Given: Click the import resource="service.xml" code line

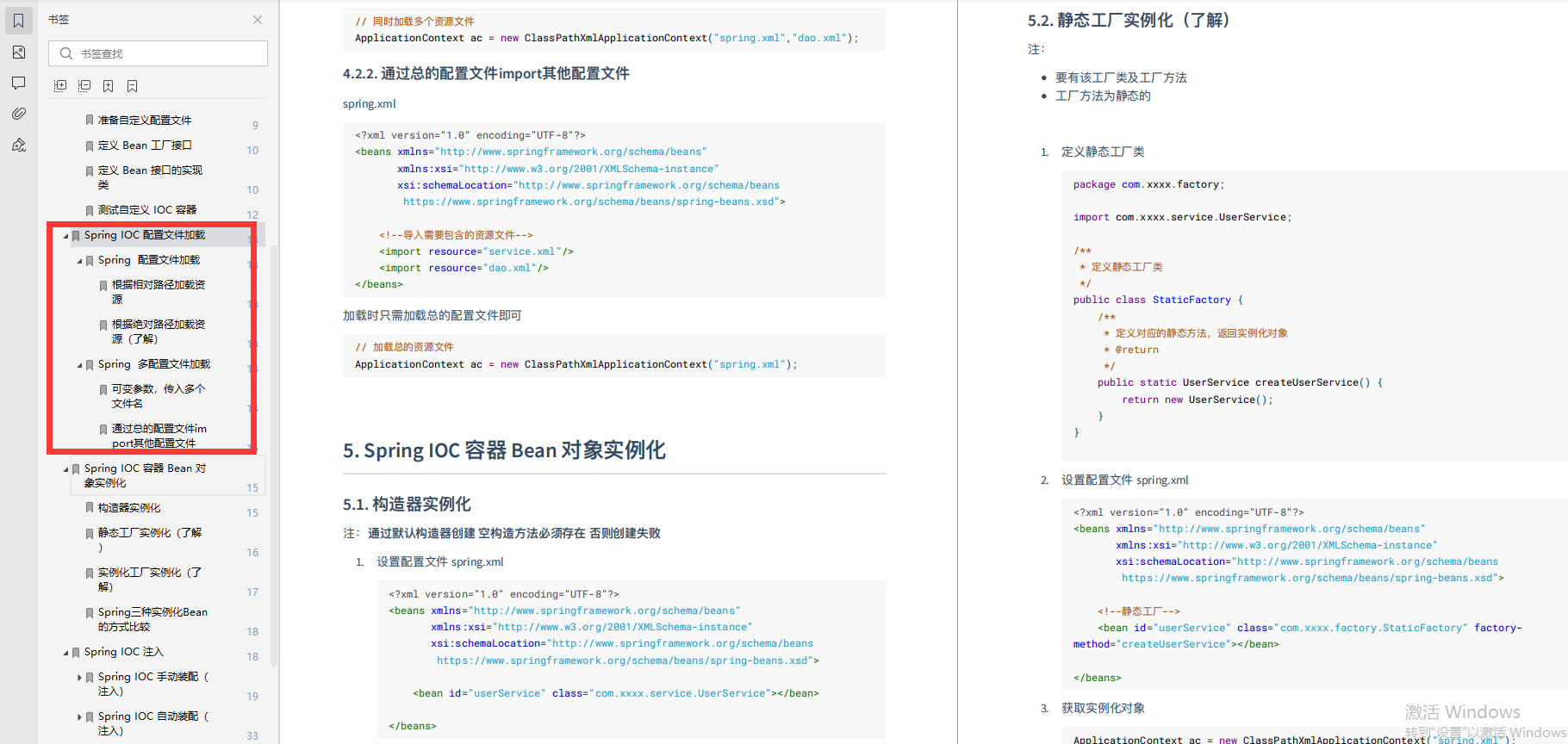Looking at the screenshot, I should (x=476, y=251).
